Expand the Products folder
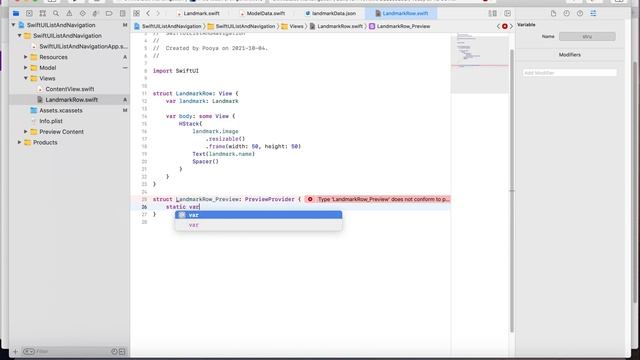 coord(19,142)
